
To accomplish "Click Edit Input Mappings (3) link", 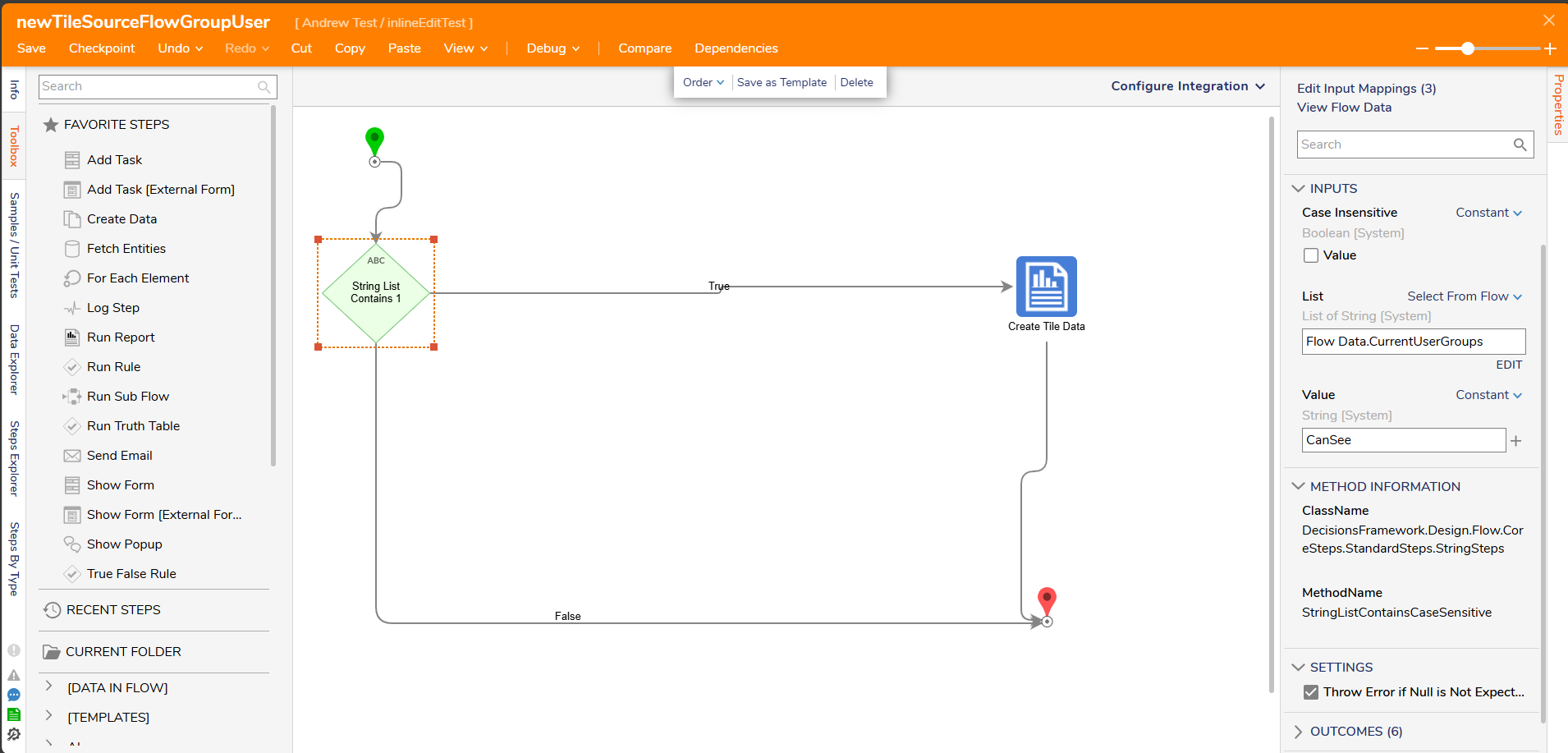I will click(x=1366, y=89).
